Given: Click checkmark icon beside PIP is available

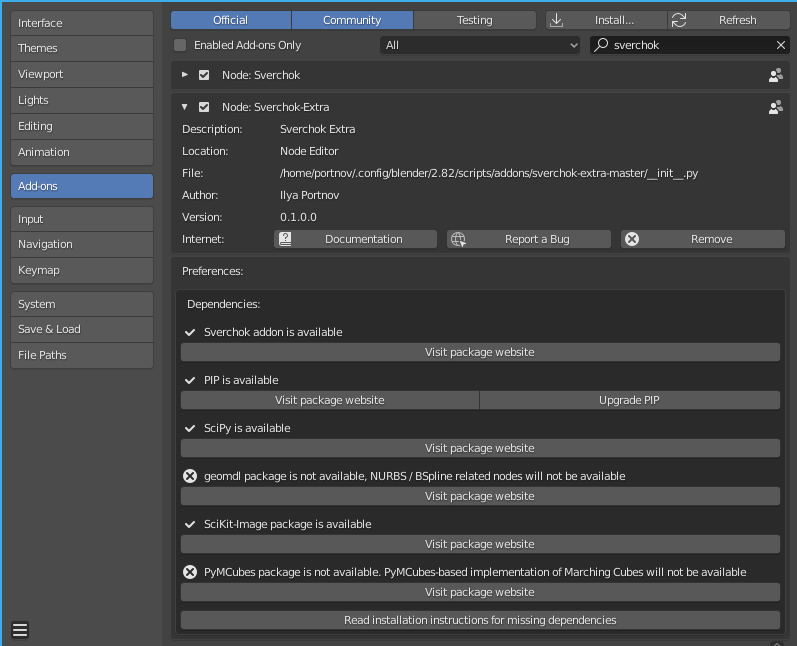Looking at the screenshot, I should click(x=190, y=380).
